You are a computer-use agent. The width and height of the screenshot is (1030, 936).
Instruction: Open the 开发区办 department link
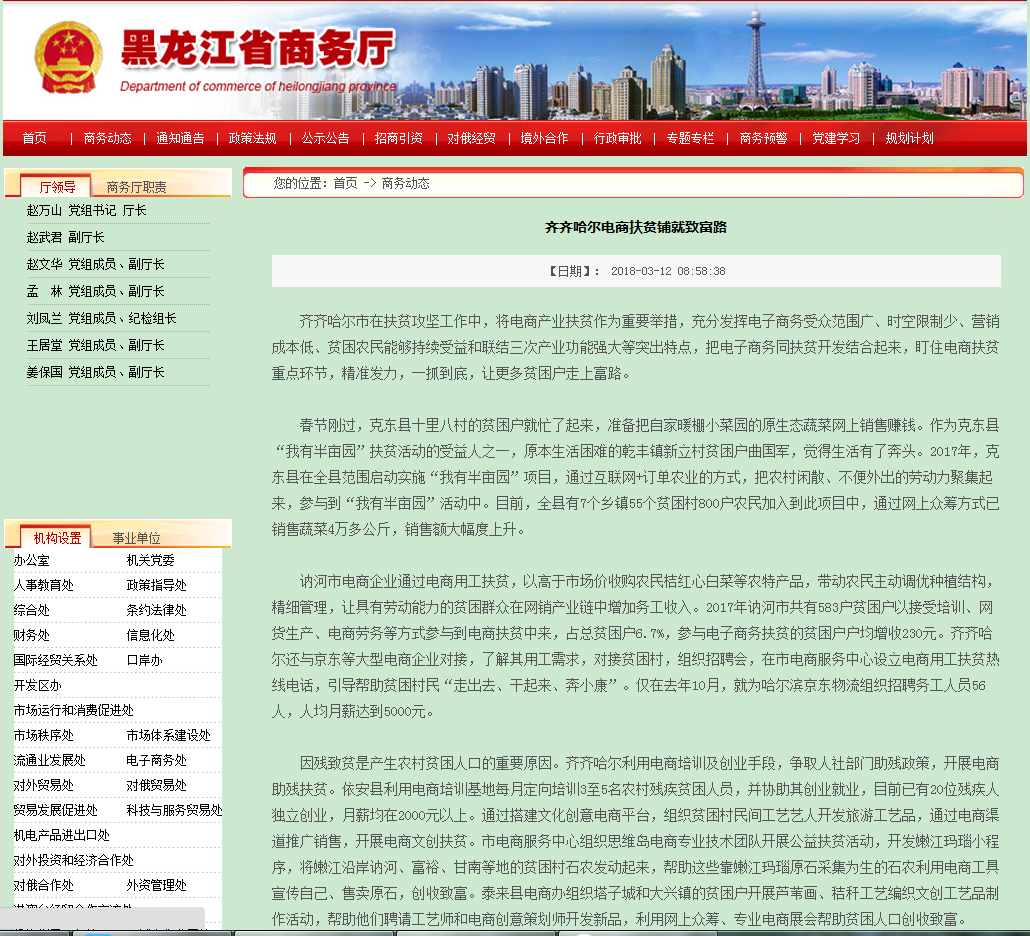click(x=37, y=685)
